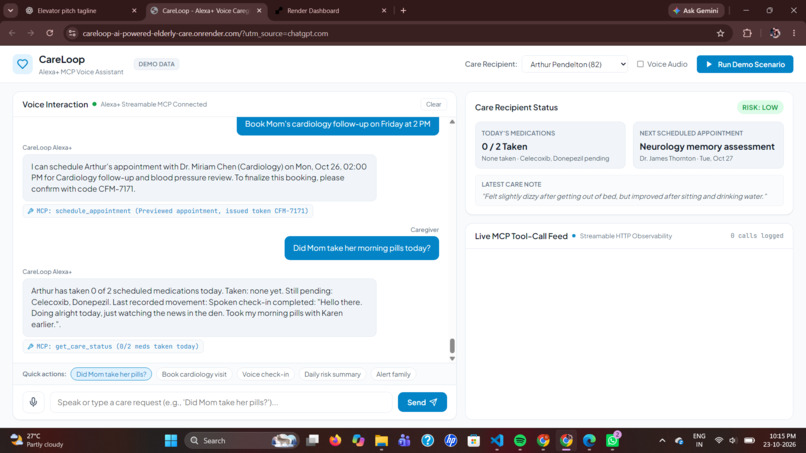
Task: Open Copilot from the taskbar
Action: click(358, 441)
